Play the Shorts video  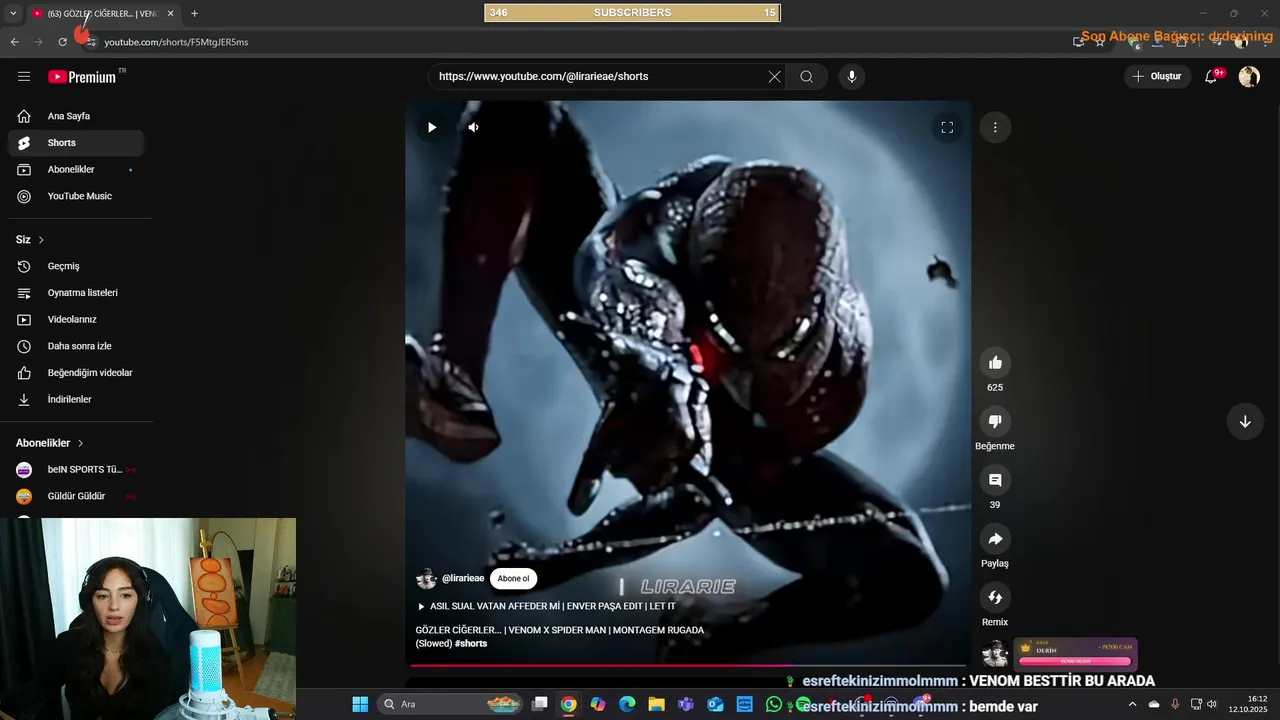point(432,127)
